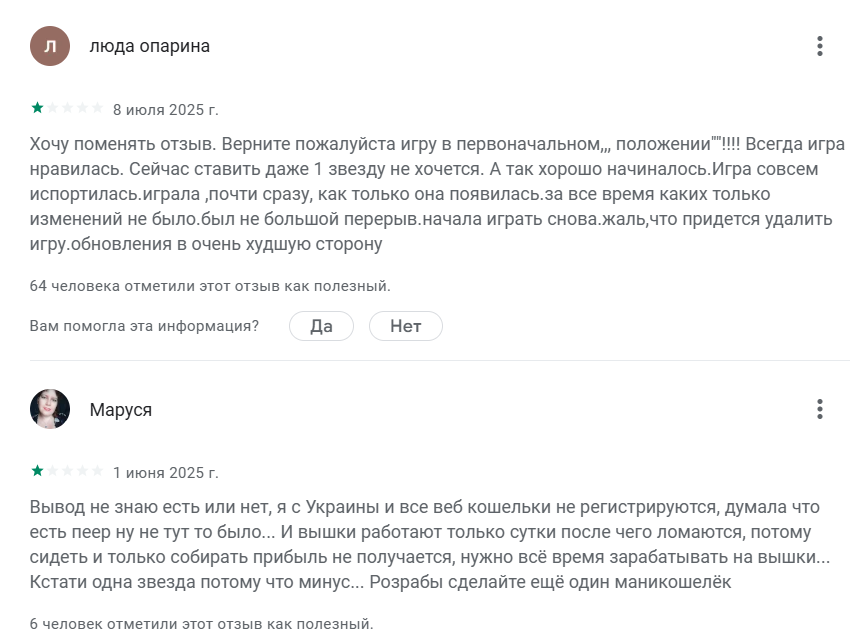Click the reviewer name 'люда опарина'

tap(150, 46)
